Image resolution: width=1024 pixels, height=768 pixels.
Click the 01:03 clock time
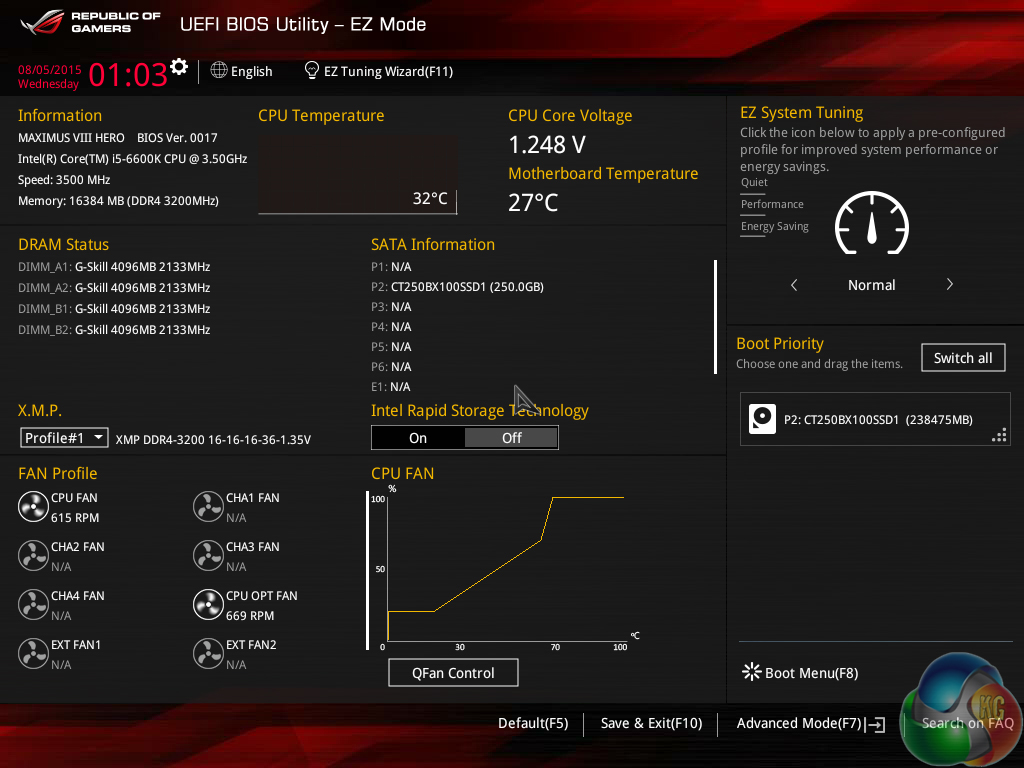(128, 74)
